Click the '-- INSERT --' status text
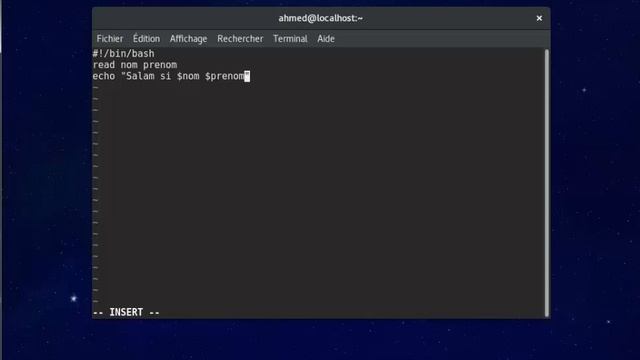 tap(126, 312)
